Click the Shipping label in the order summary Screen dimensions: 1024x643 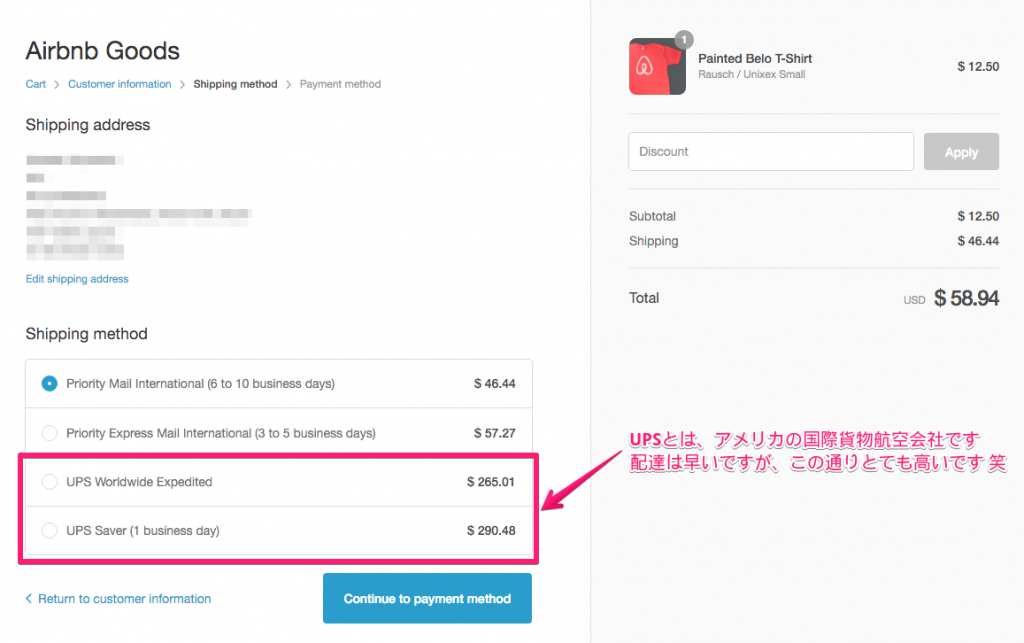tap(654, 241)
